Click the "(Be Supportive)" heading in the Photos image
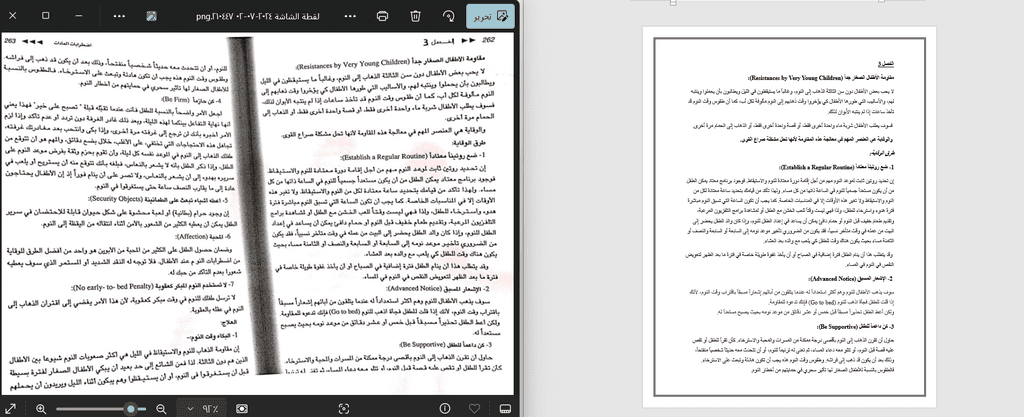Image resolution: width=1024 pixels, height=417 pixels. (421, 344)
